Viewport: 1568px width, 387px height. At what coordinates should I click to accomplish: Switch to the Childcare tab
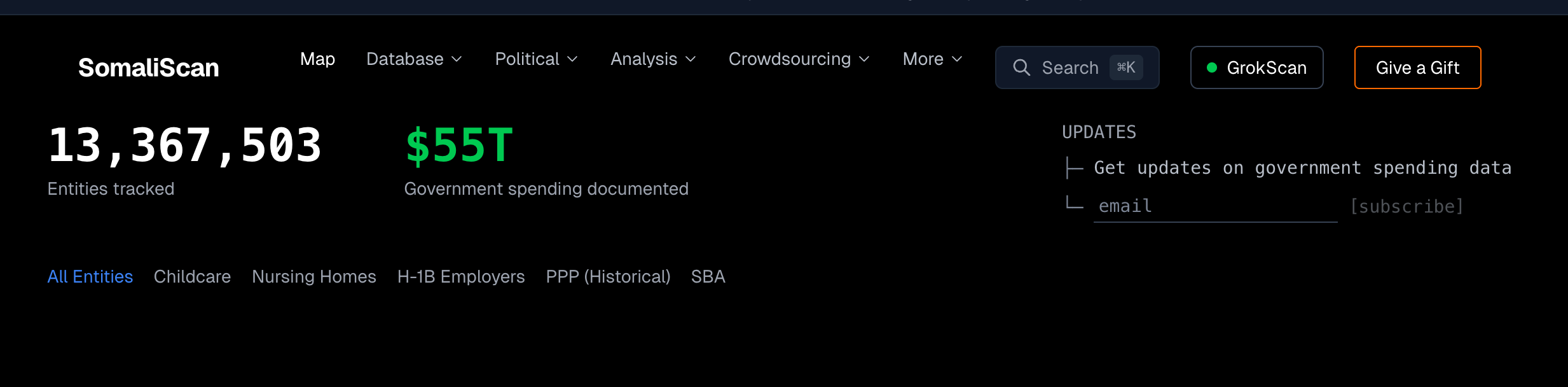192,277
